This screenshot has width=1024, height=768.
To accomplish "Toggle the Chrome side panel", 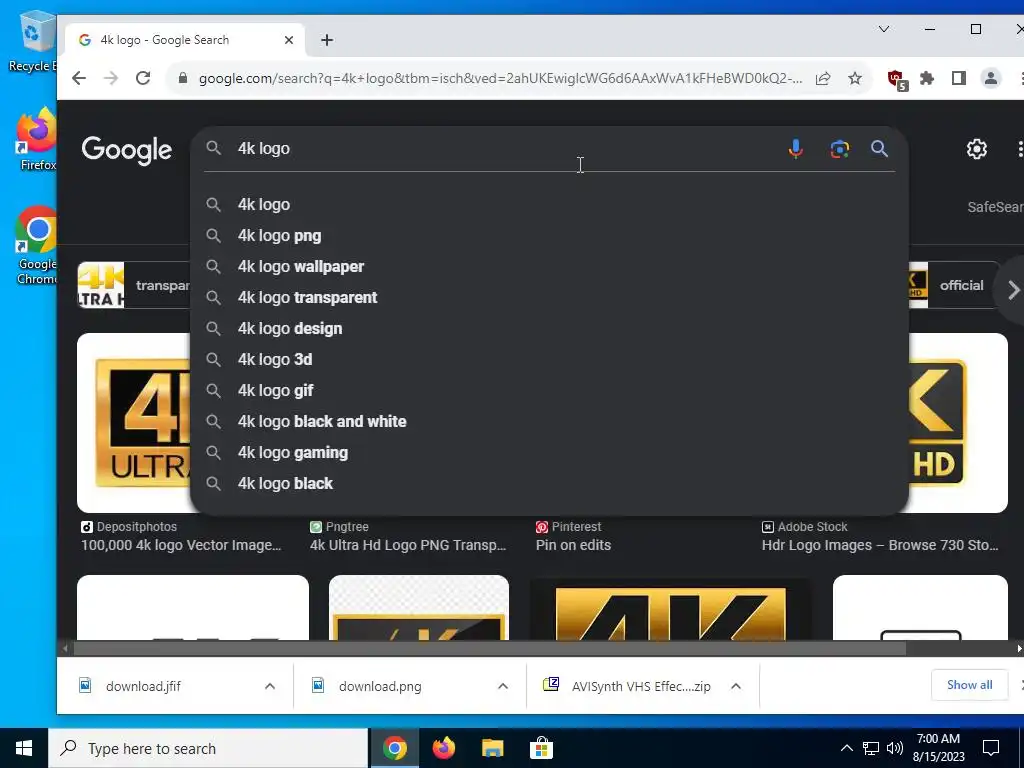I will 959,78.
